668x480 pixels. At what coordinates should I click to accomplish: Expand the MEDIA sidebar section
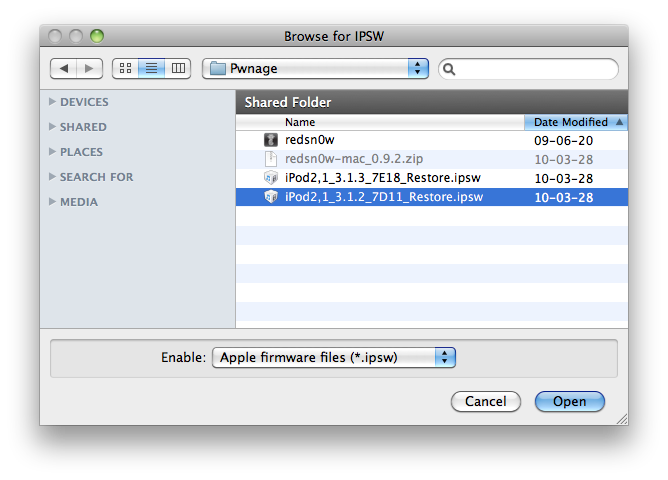(x=53, y=202)
